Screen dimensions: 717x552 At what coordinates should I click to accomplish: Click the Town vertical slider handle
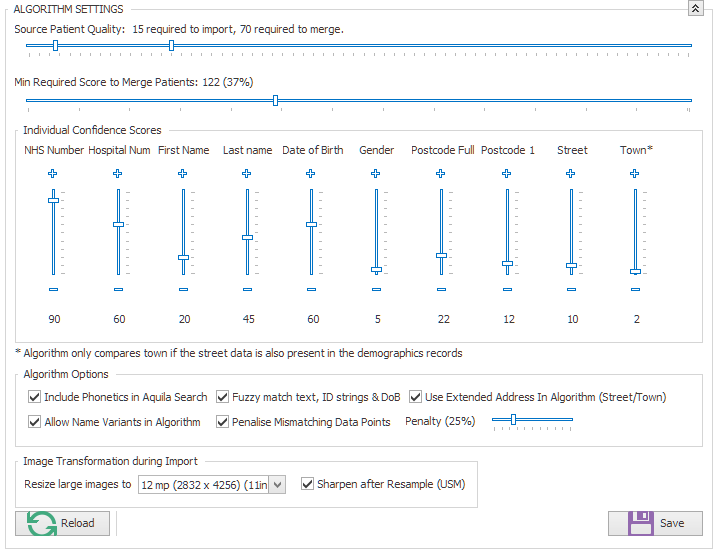635,272
